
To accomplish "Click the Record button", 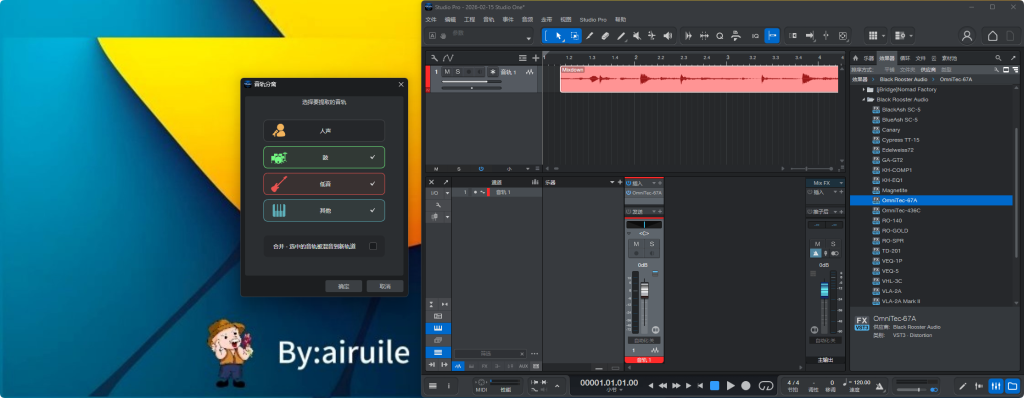I will point(746,386).
